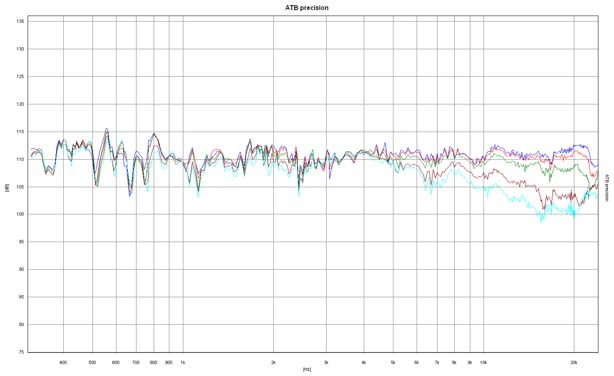This screenshot has height=376, width=614.
Task: Click the rotated 'ATB precision' label at right edge
Action: [607, 188]
